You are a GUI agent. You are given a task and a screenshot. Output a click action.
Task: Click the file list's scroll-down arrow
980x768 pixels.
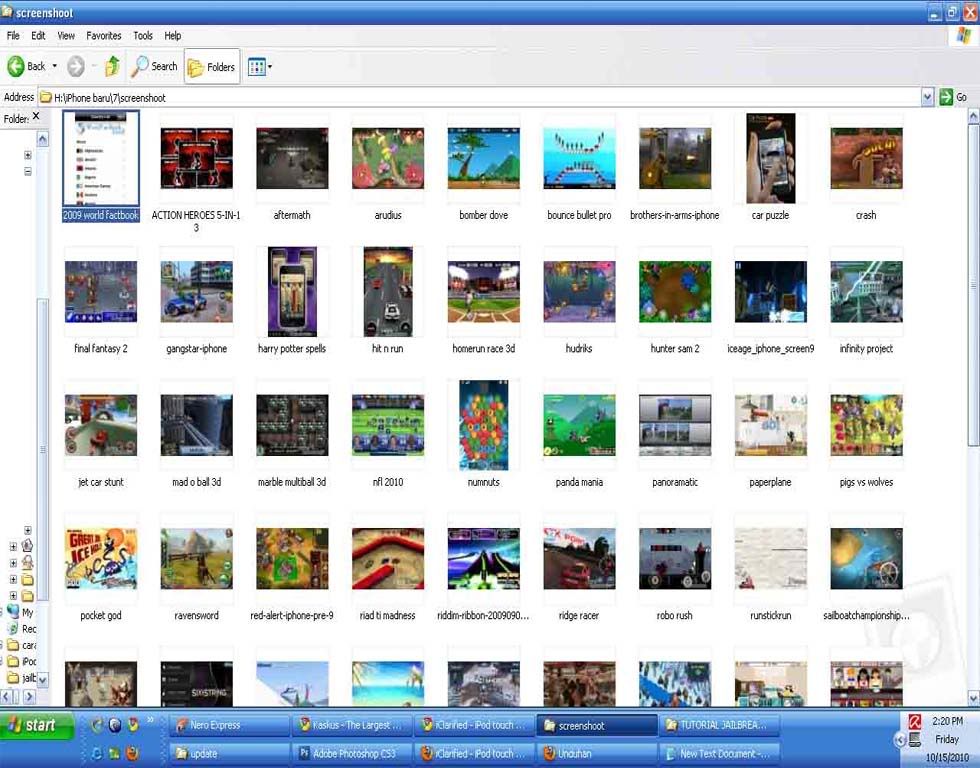[973, 697]
